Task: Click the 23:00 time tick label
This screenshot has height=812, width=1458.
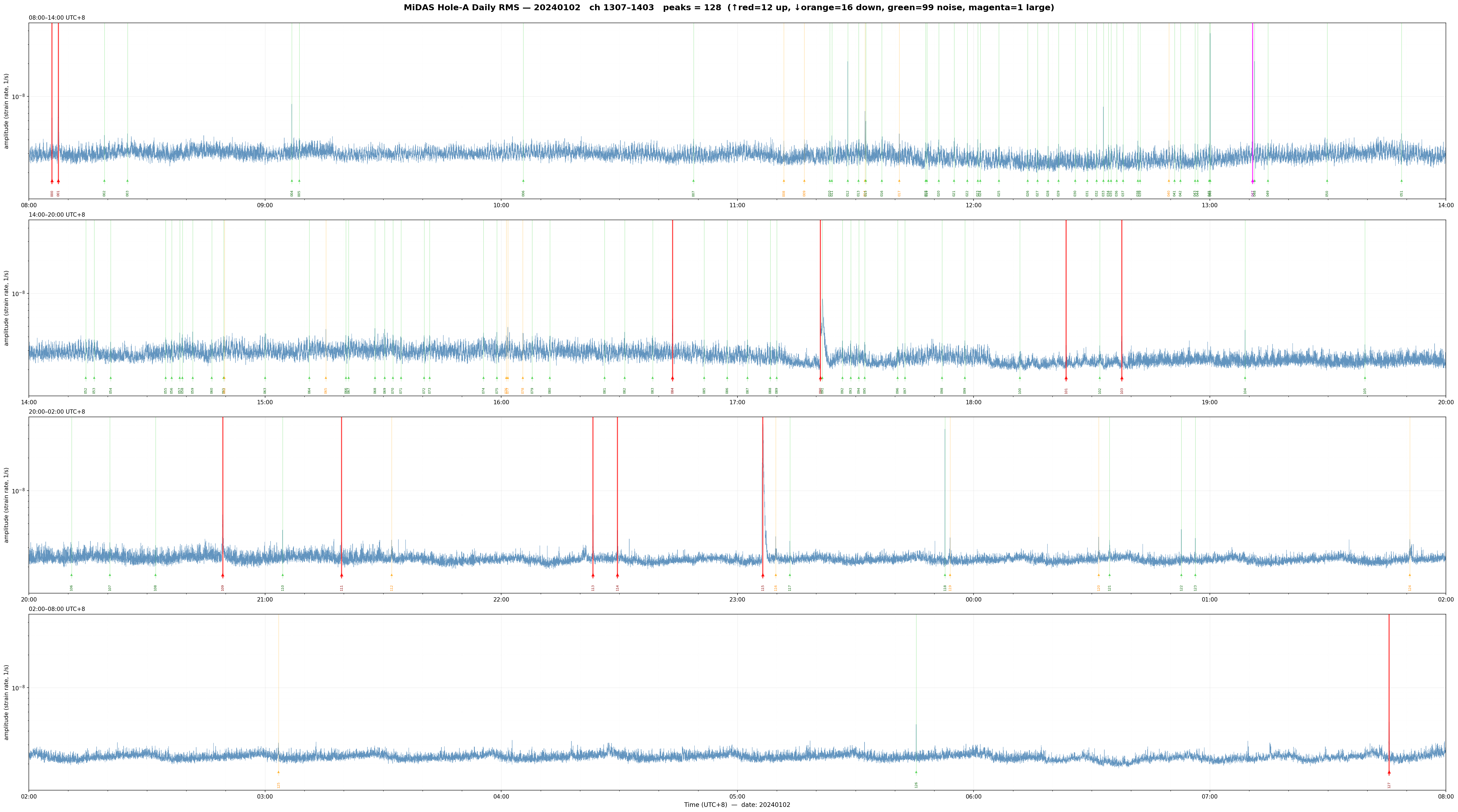Action: (x=737, y=600)
